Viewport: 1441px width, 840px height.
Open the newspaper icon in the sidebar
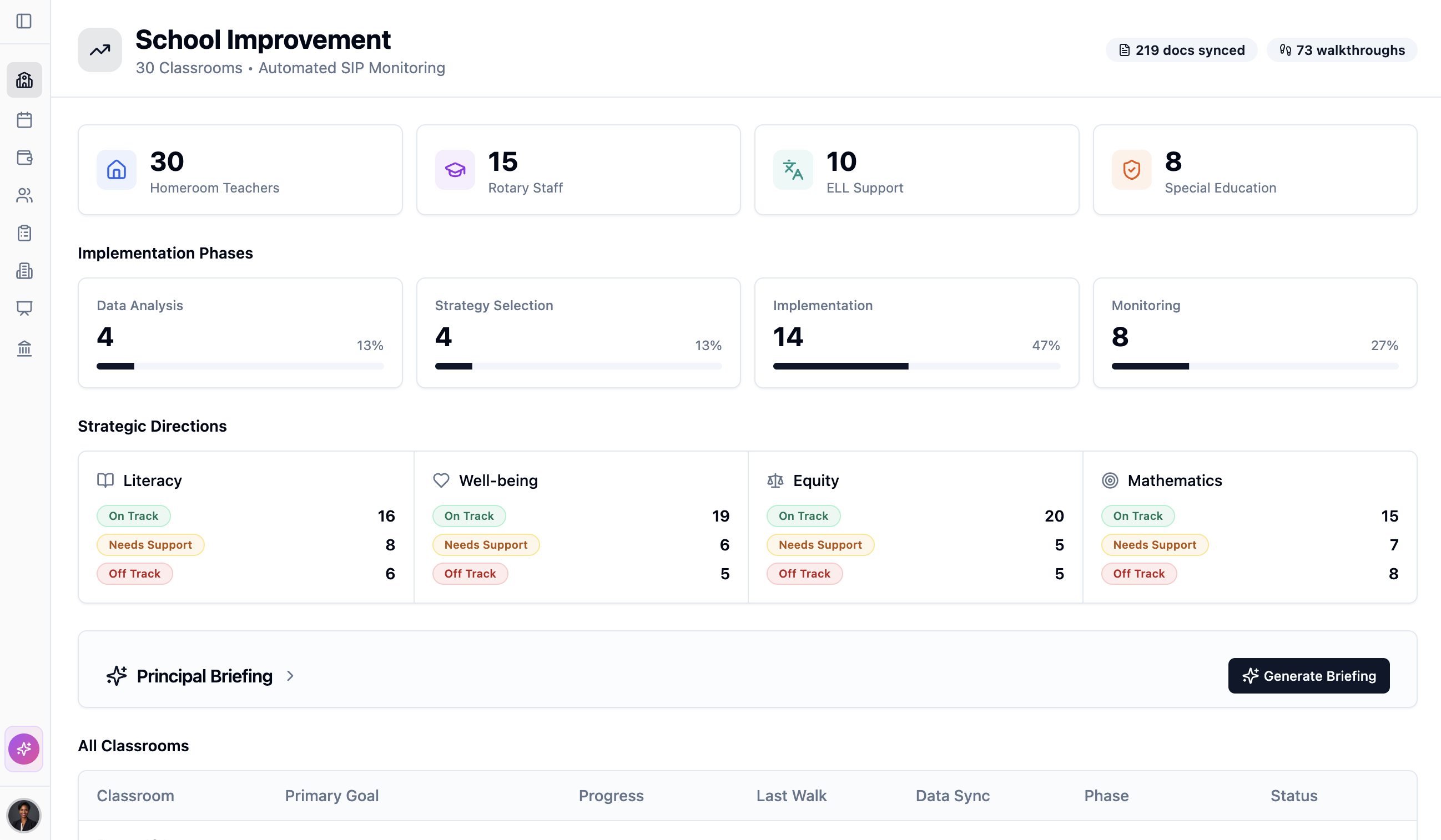(23, 271)
